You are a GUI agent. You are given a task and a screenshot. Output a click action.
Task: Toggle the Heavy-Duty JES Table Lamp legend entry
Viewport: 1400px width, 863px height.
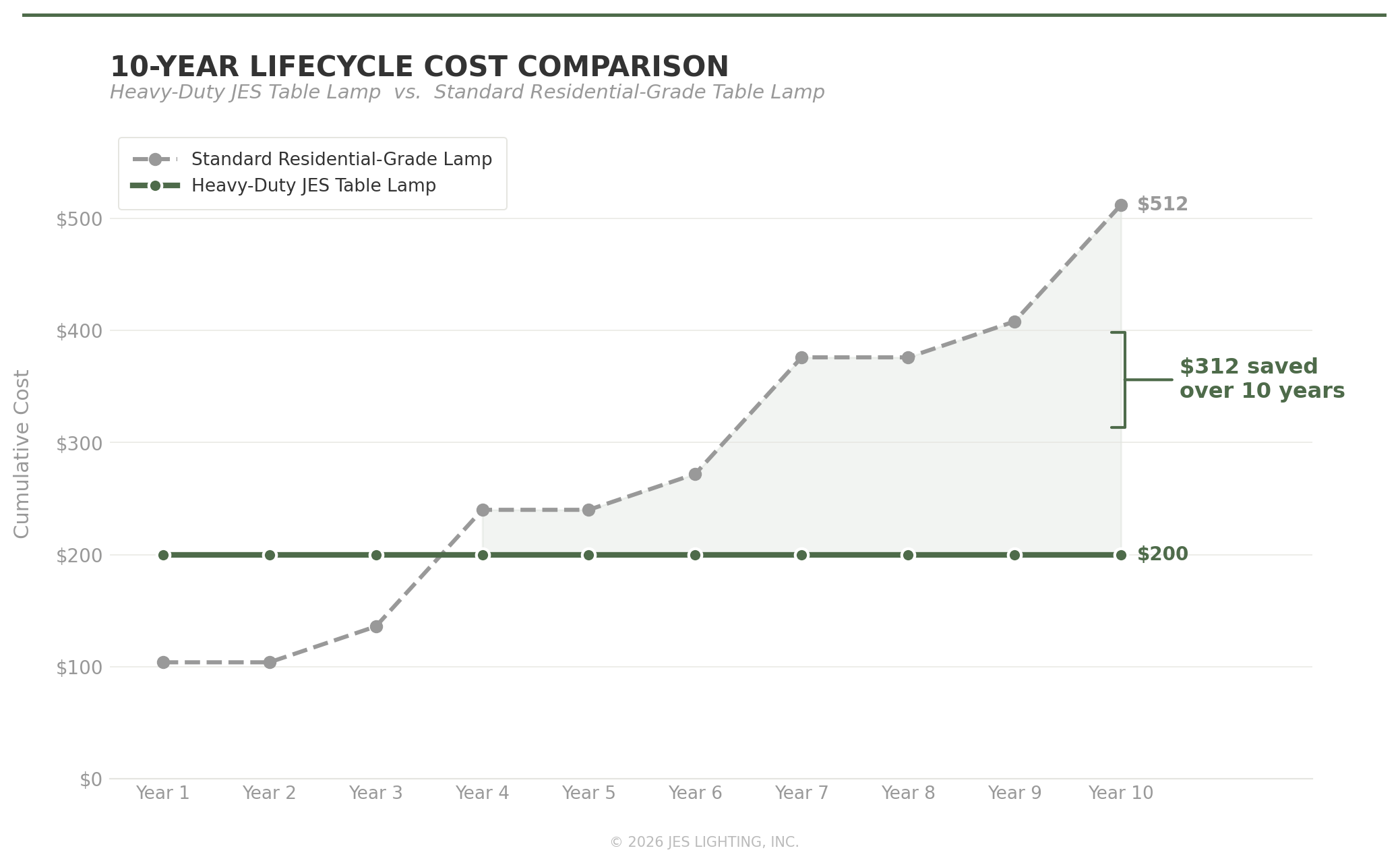click(x=313, y=185)
